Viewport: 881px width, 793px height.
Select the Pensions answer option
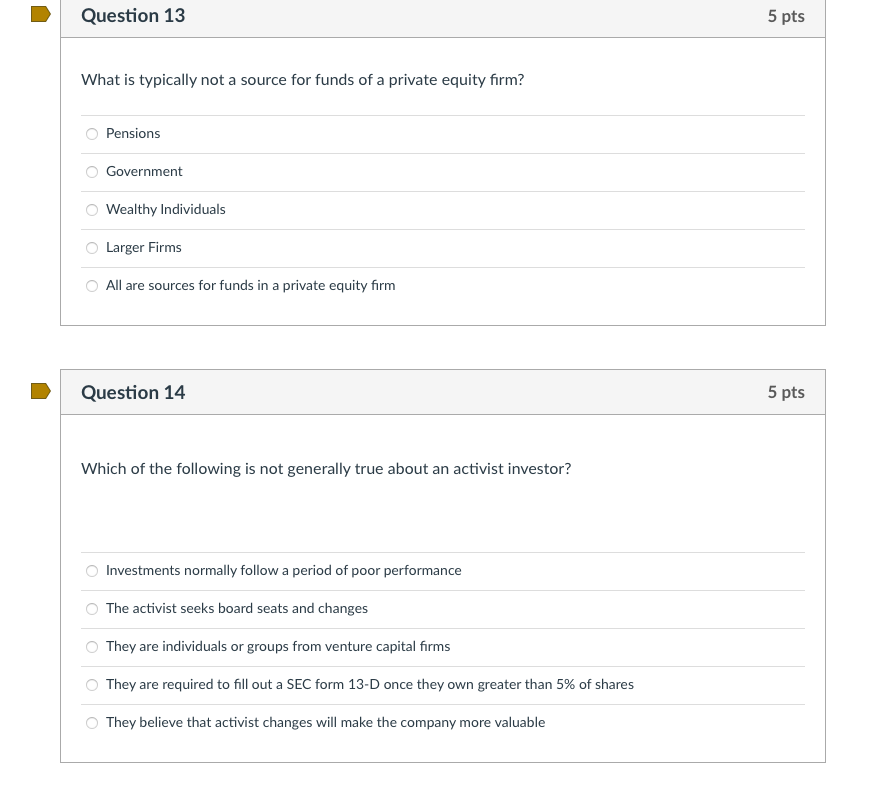92,134
